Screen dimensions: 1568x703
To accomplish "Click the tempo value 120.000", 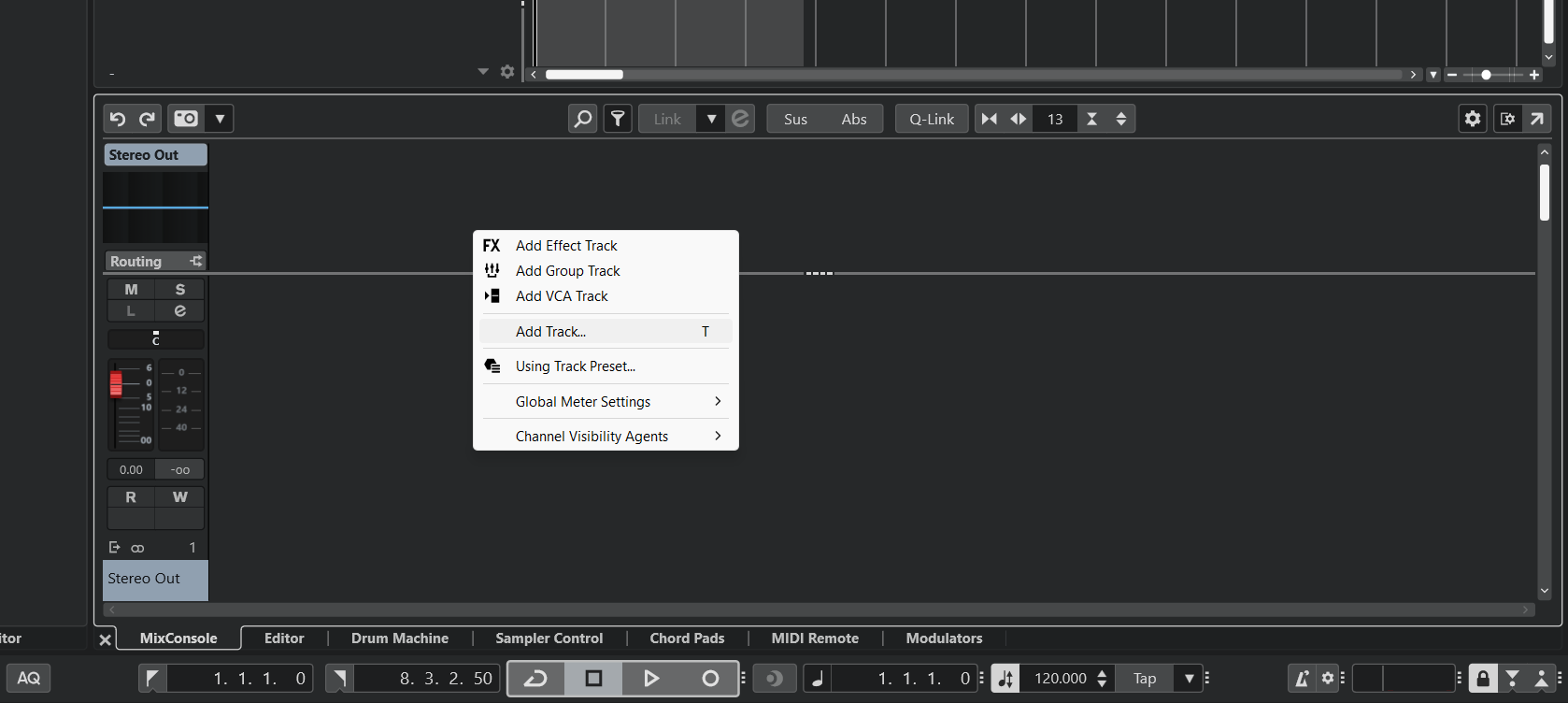I will point(1061,679).
